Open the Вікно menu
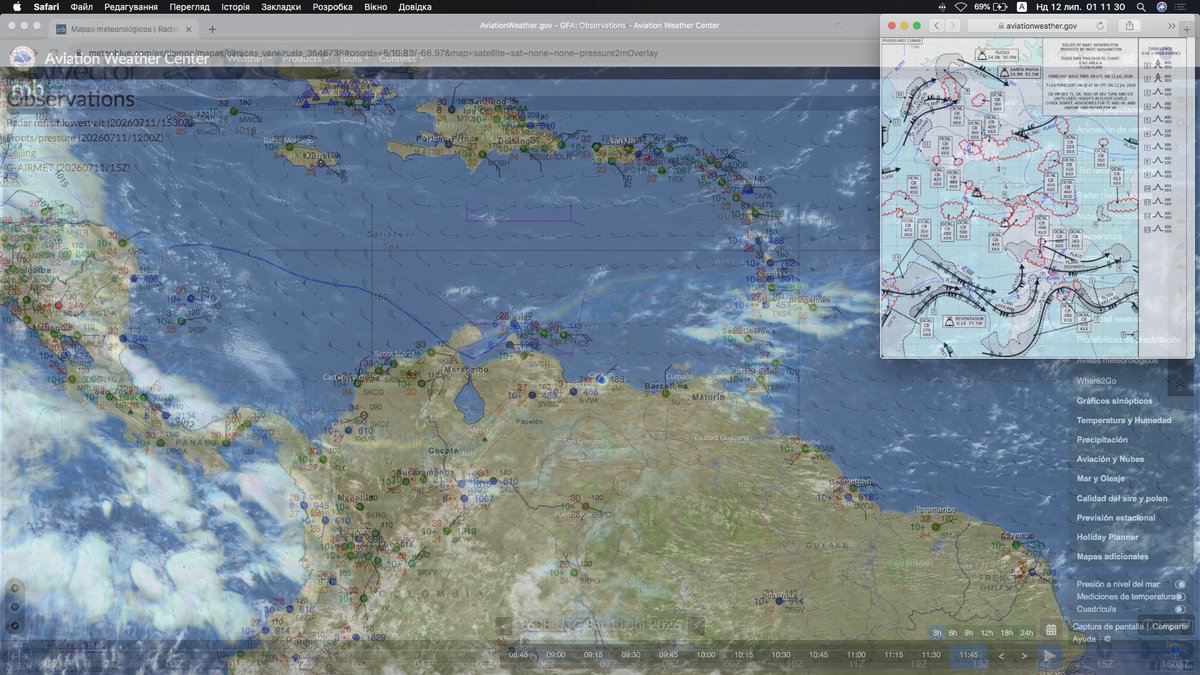Viewport: 1200px width, 675px height. click(376, 6)
